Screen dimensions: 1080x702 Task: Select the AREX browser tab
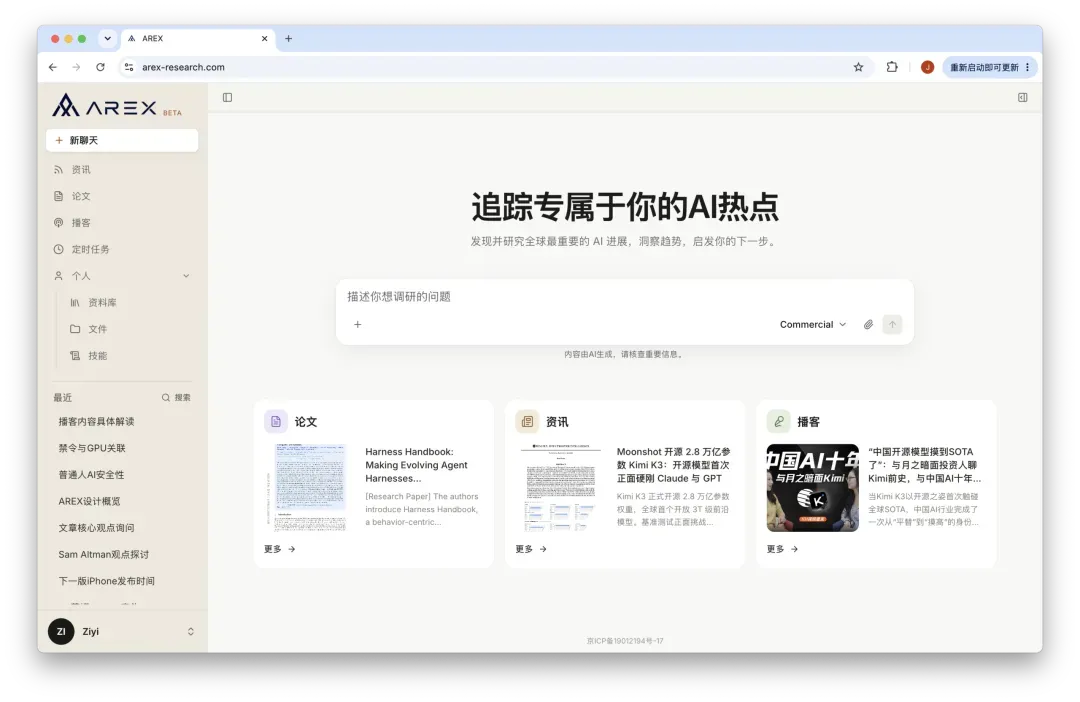point(198,39)
